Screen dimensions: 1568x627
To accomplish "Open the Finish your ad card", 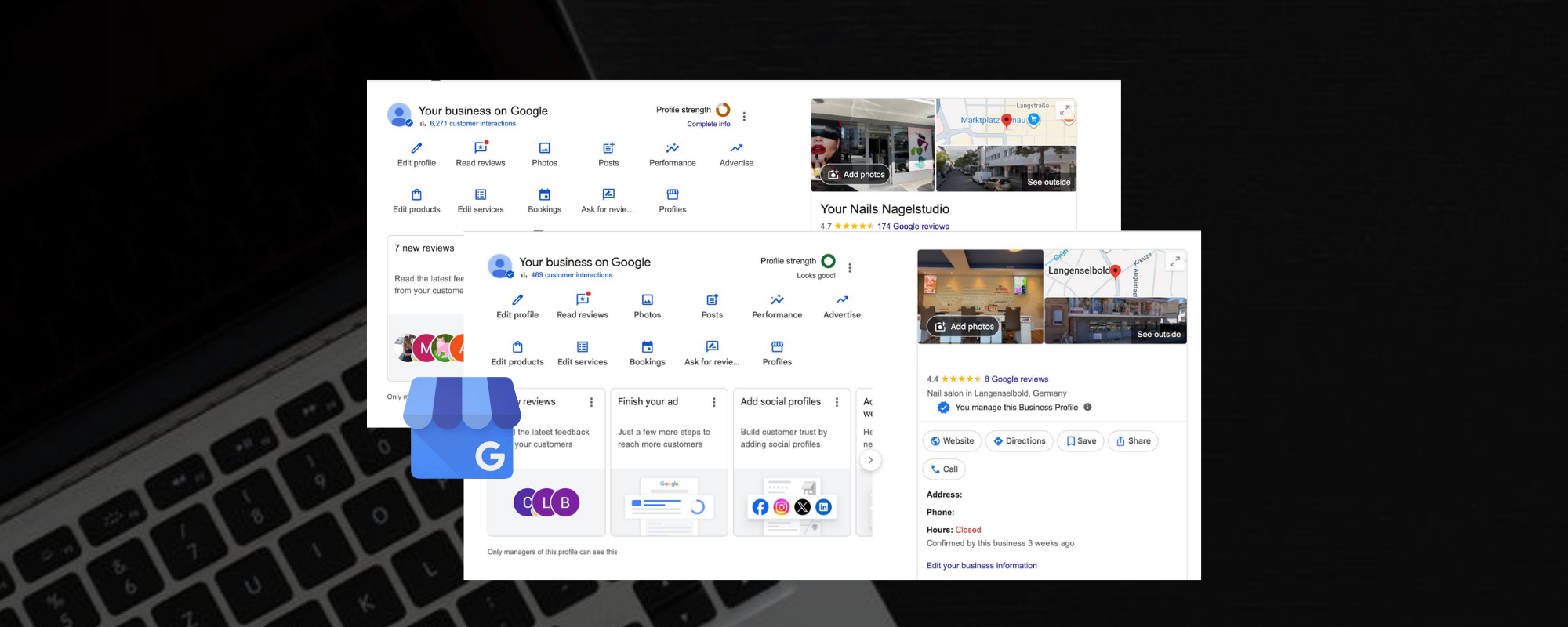I will click(x=670, y=462).
